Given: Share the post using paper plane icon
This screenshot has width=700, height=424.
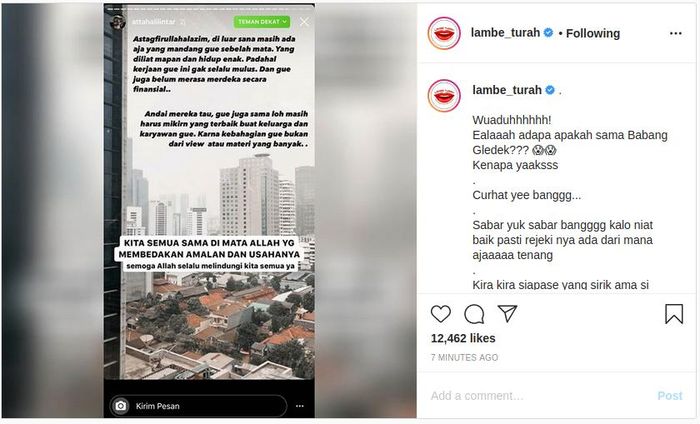Looking at the screenshot, I should (507, 313).
